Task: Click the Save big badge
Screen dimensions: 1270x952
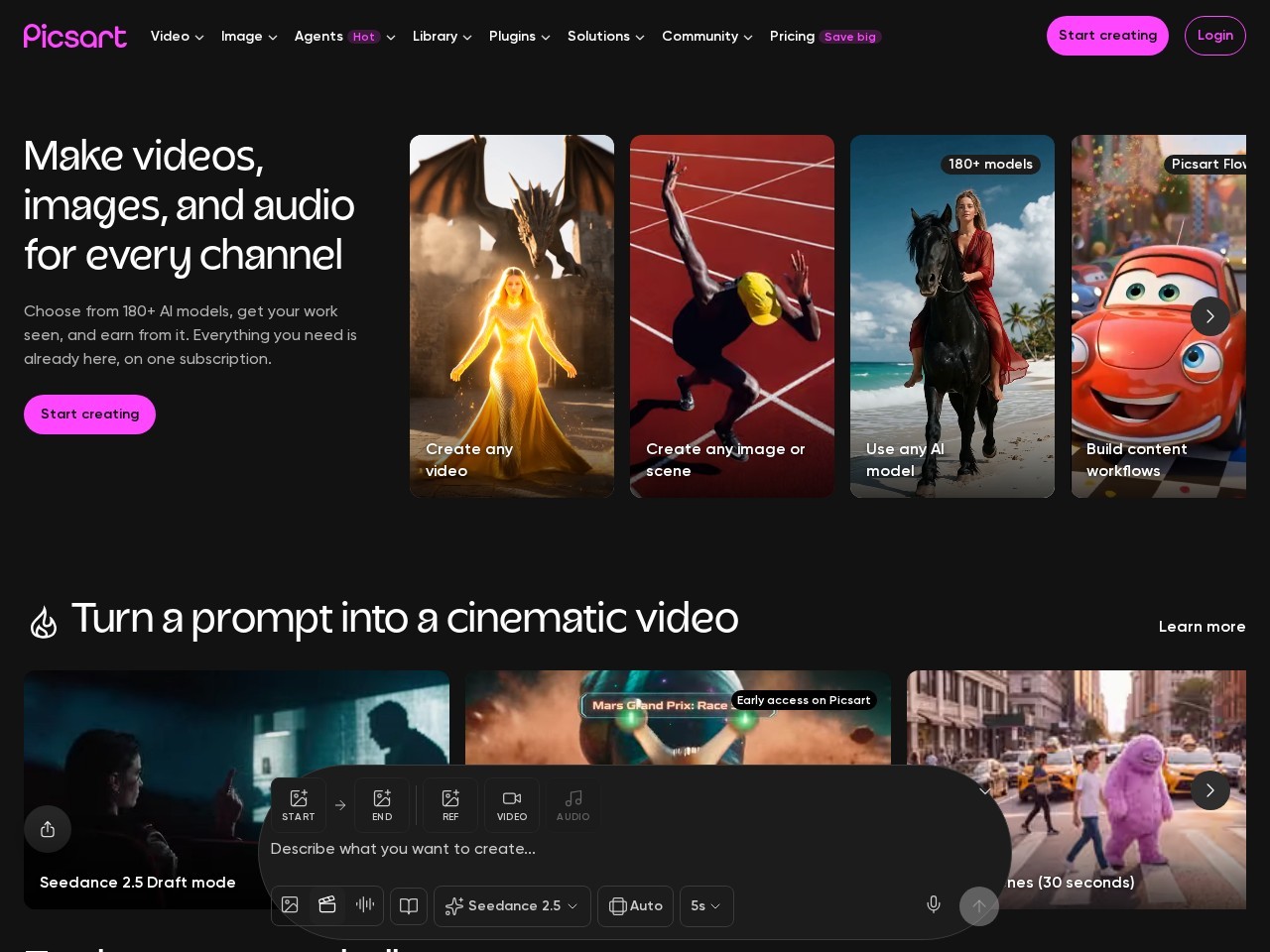Action: pyautogui.click(x=850, y=37)
